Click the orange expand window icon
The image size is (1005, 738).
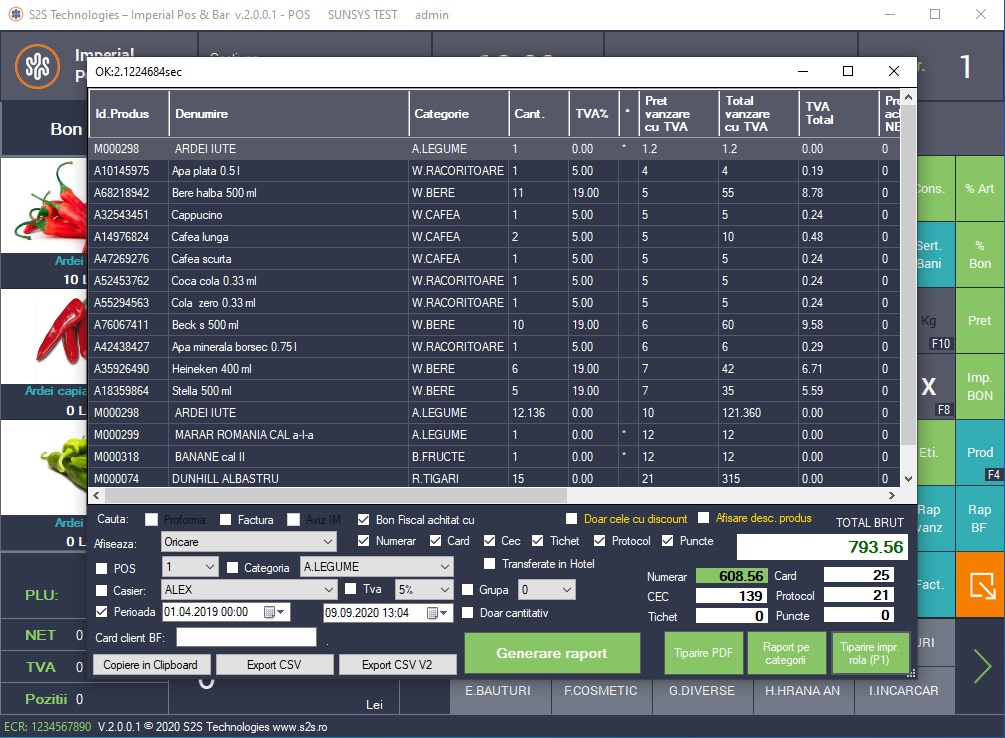(979, 585)
